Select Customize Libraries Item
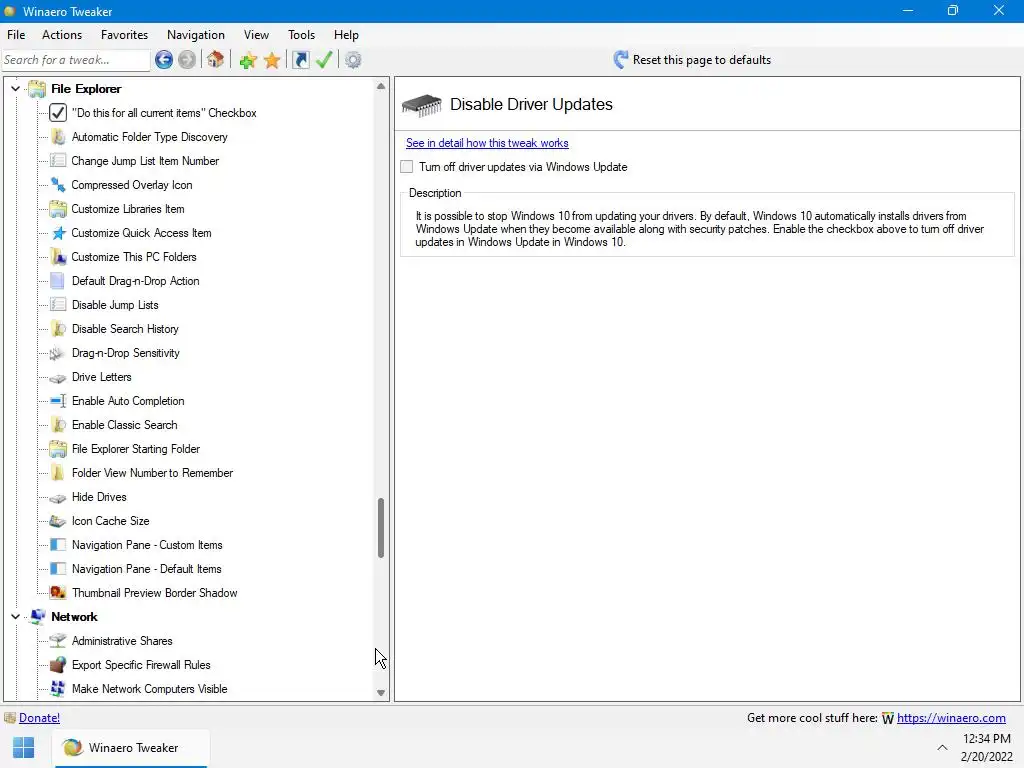Viewport: 1024px width, 768px height. (x=128, y=209)
